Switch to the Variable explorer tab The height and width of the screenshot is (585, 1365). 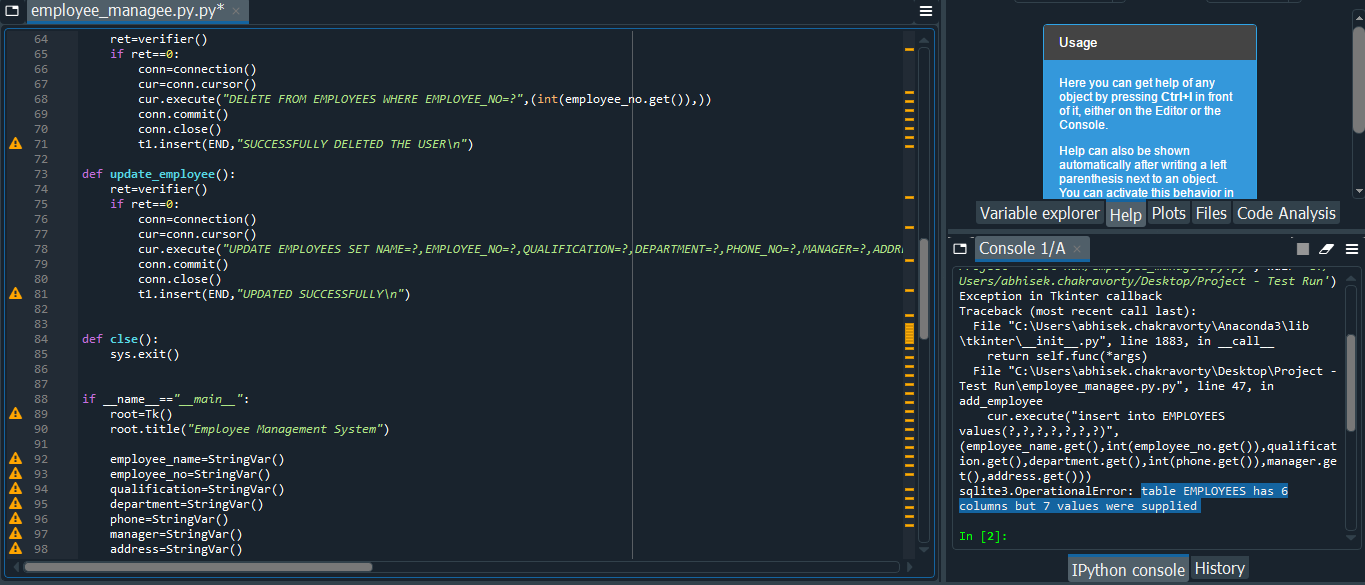(1040, 213)
